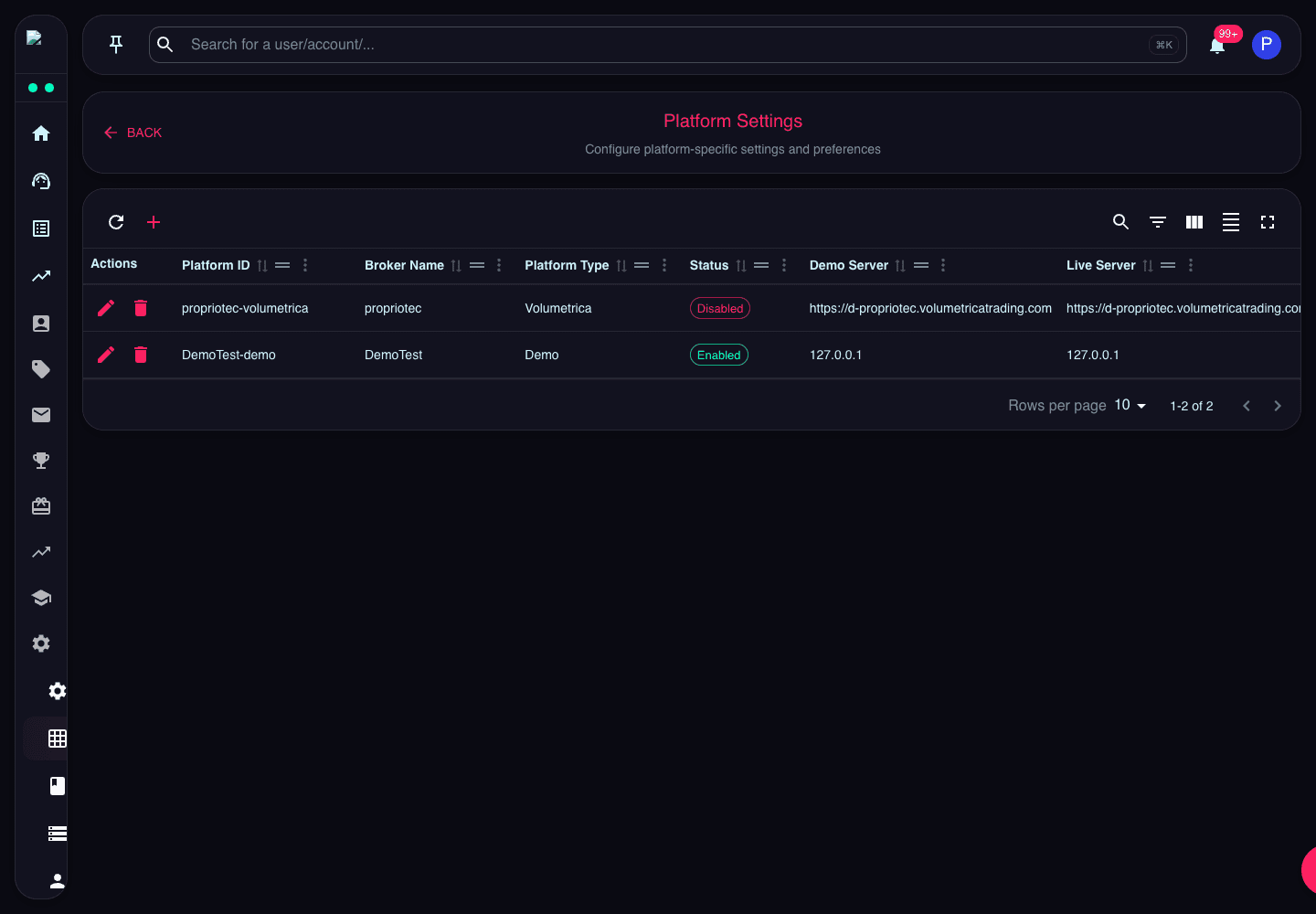Open lower trending chart icon in sidebar
This screenshot has height=914, width=1316.
[41, 552]
